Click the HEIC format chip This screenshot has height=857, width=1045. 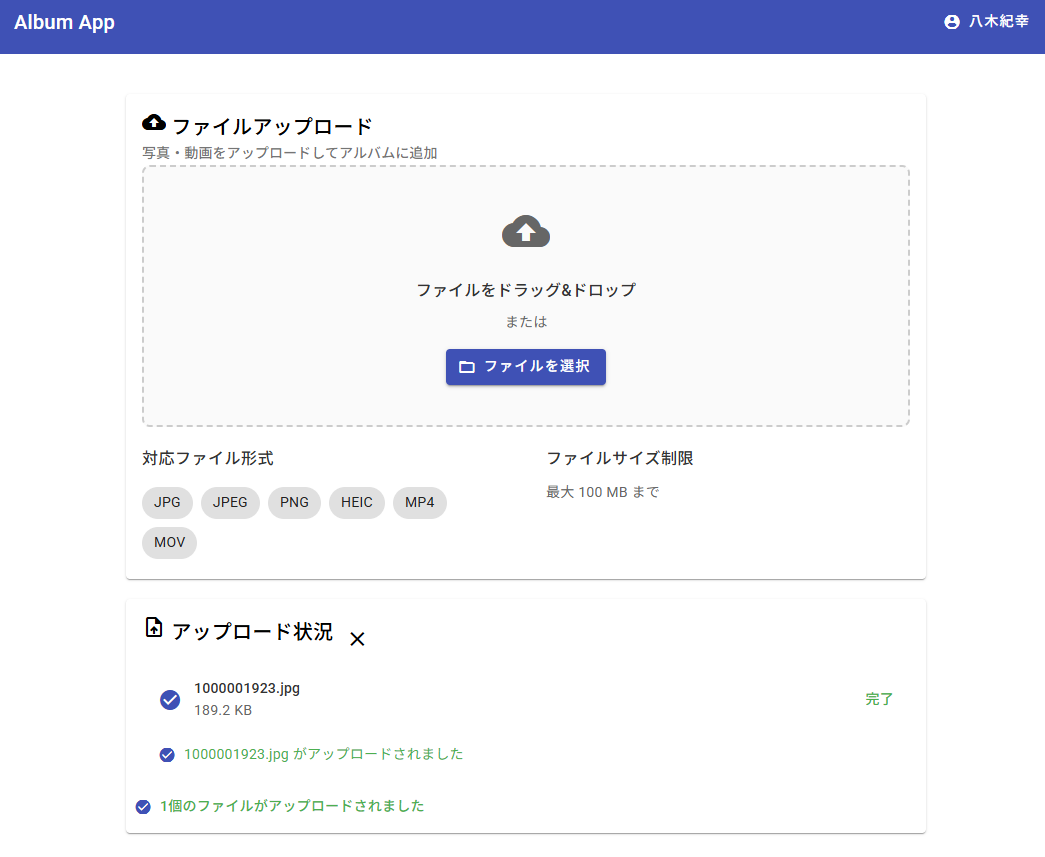pyautogui.click(x=356, y=503)
